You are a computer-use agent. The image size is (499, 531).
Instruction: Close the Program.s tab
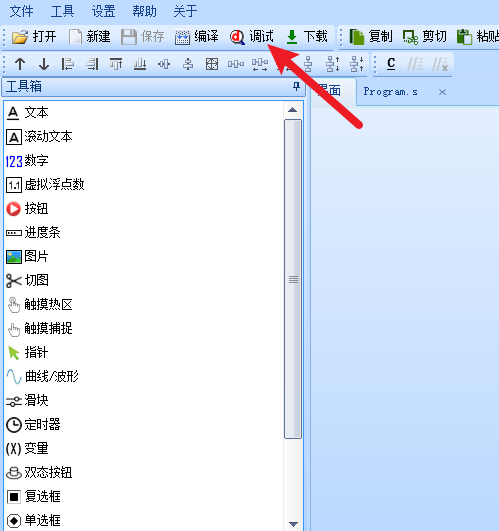[x=442, y=92]
